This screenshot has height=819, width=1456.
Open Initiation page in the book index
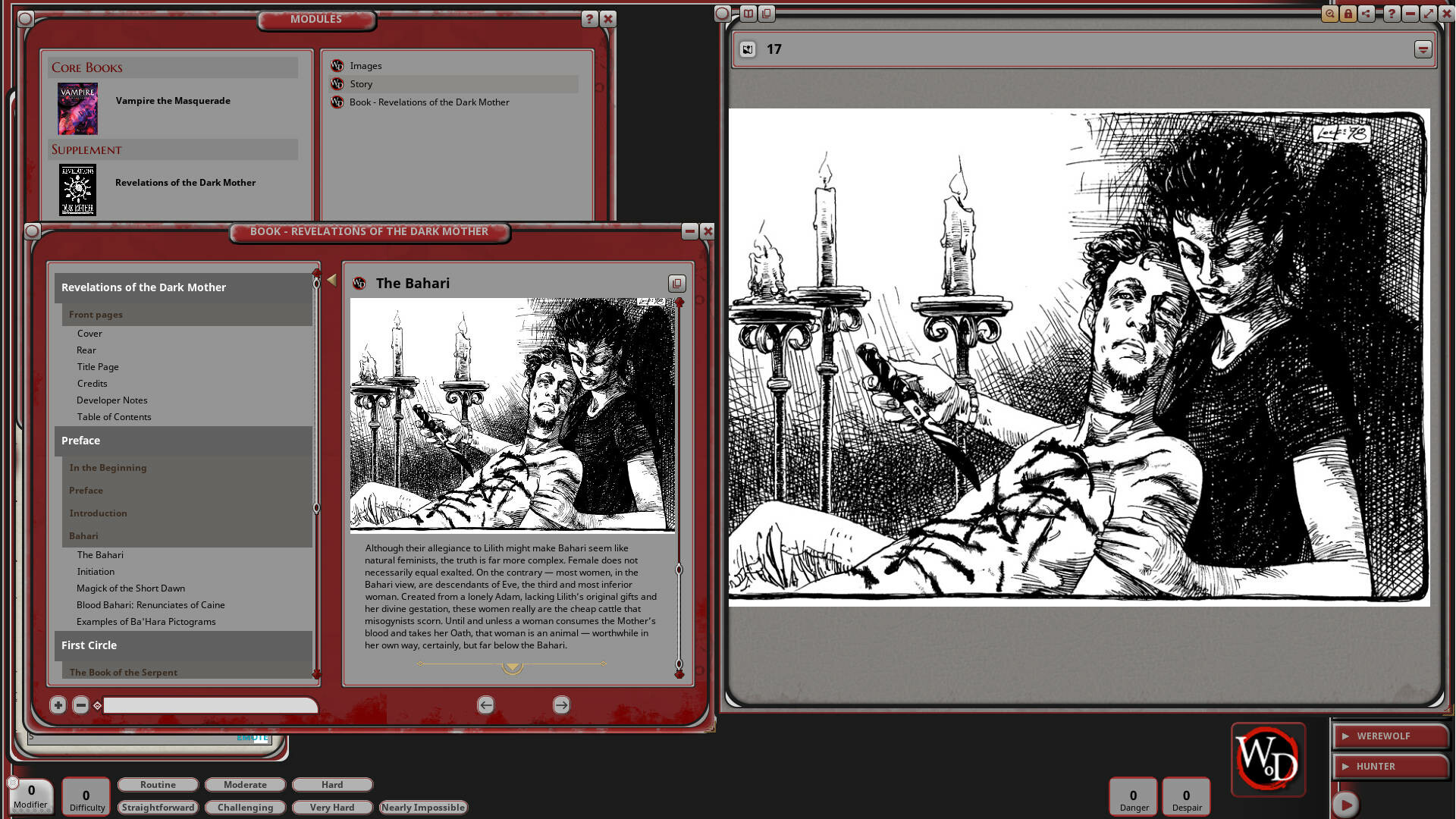[x=96, y=572]
